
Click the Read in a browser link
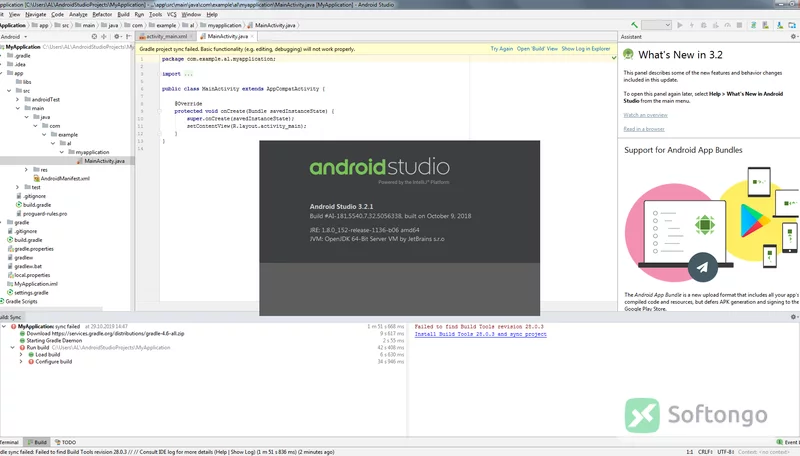(644, 129)
